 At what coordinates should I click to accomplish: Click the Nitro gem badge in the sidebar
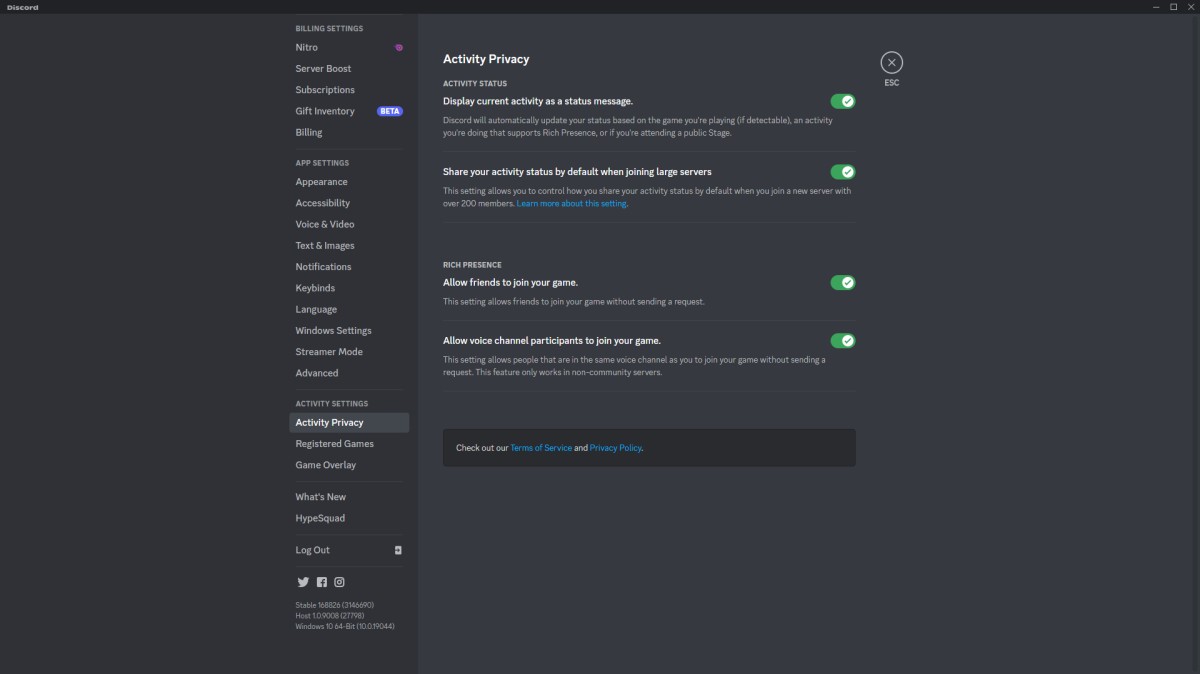[399, 47]
